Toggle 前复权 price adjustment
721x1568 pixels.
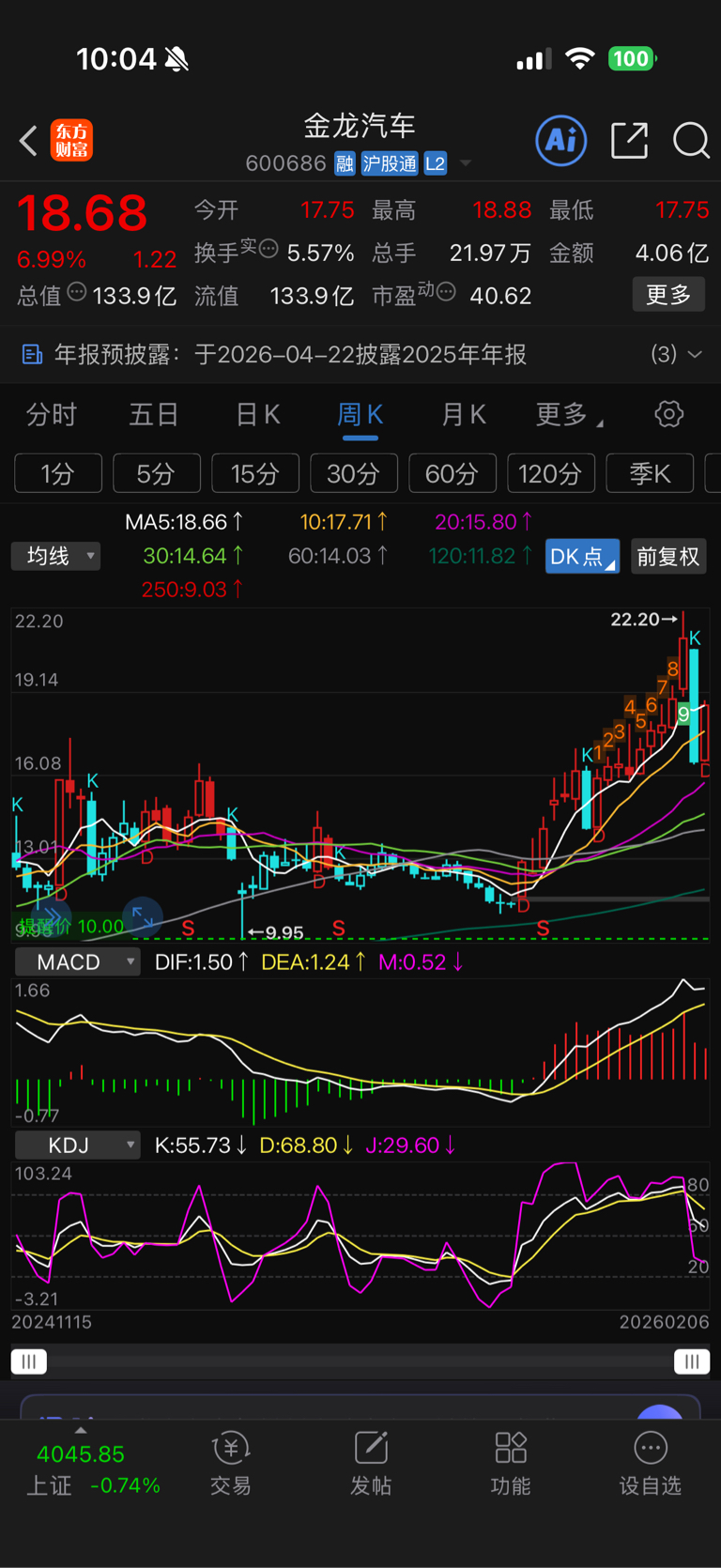click(668, 557)
